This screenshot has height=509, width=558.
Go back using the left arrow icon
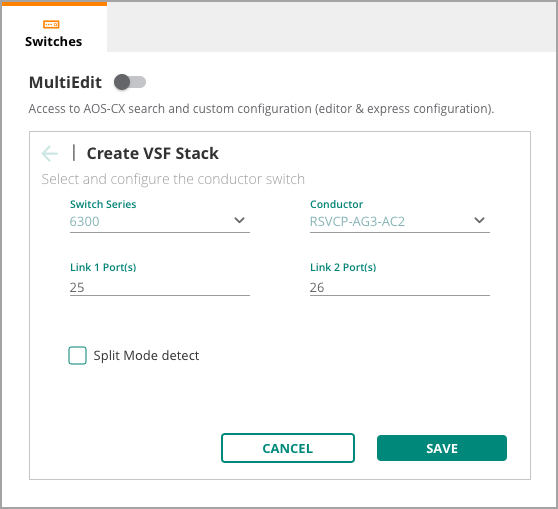[x=49, y=153]
